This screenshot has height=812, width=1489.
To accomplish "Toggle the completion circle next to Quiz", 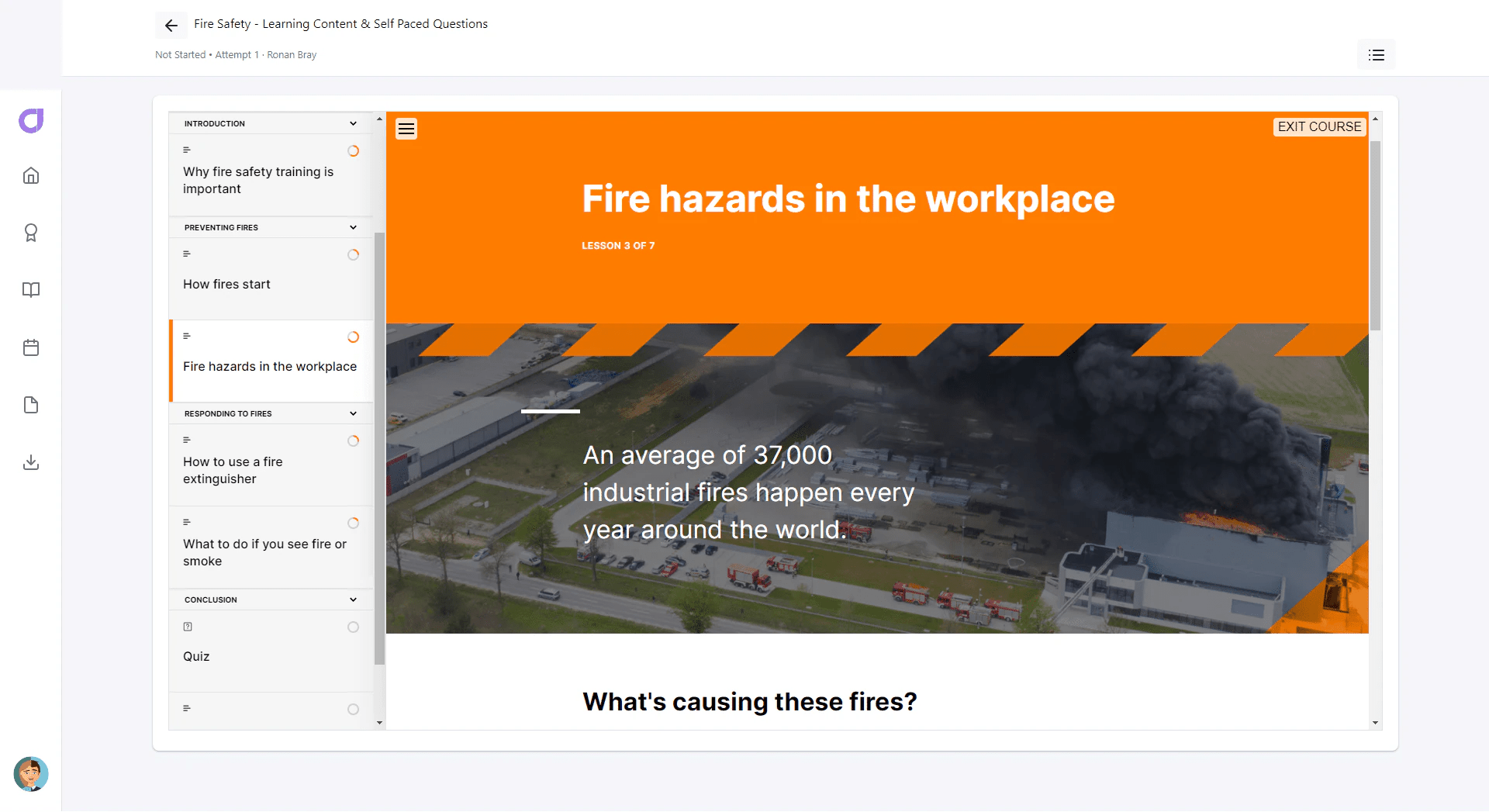I will point(354,627).
